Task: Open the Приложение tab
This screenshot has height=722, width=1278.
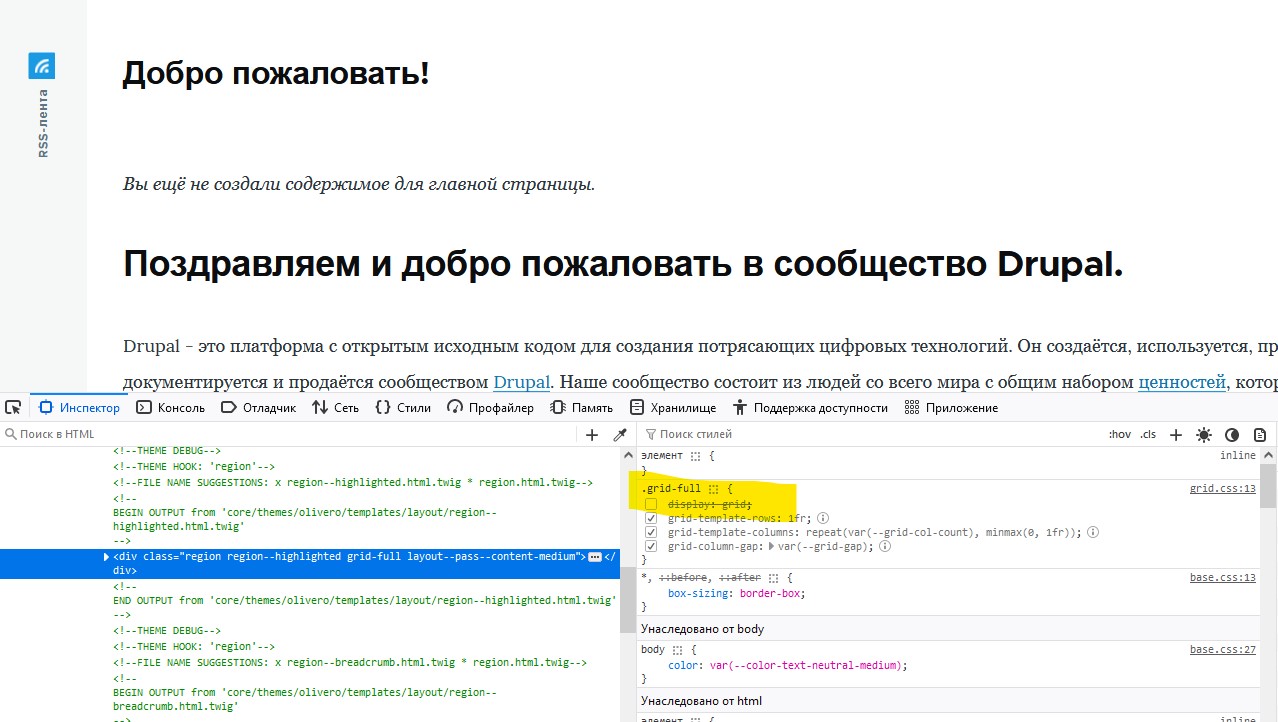Action: pos(951,408)
